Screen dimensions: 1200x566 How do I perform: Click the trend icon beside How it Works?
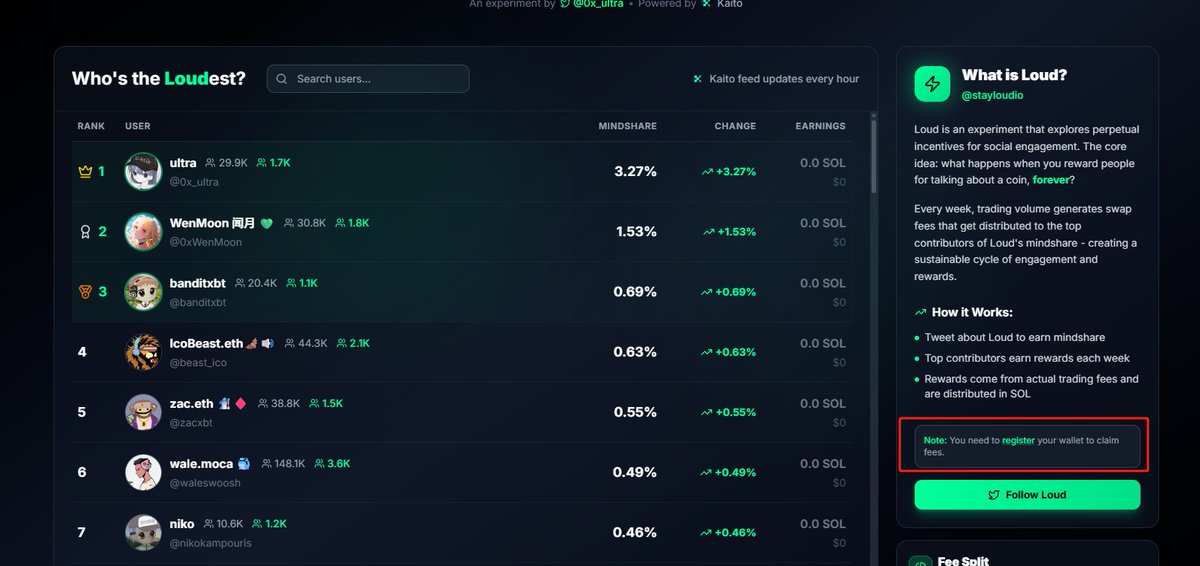tap(920, 312)
